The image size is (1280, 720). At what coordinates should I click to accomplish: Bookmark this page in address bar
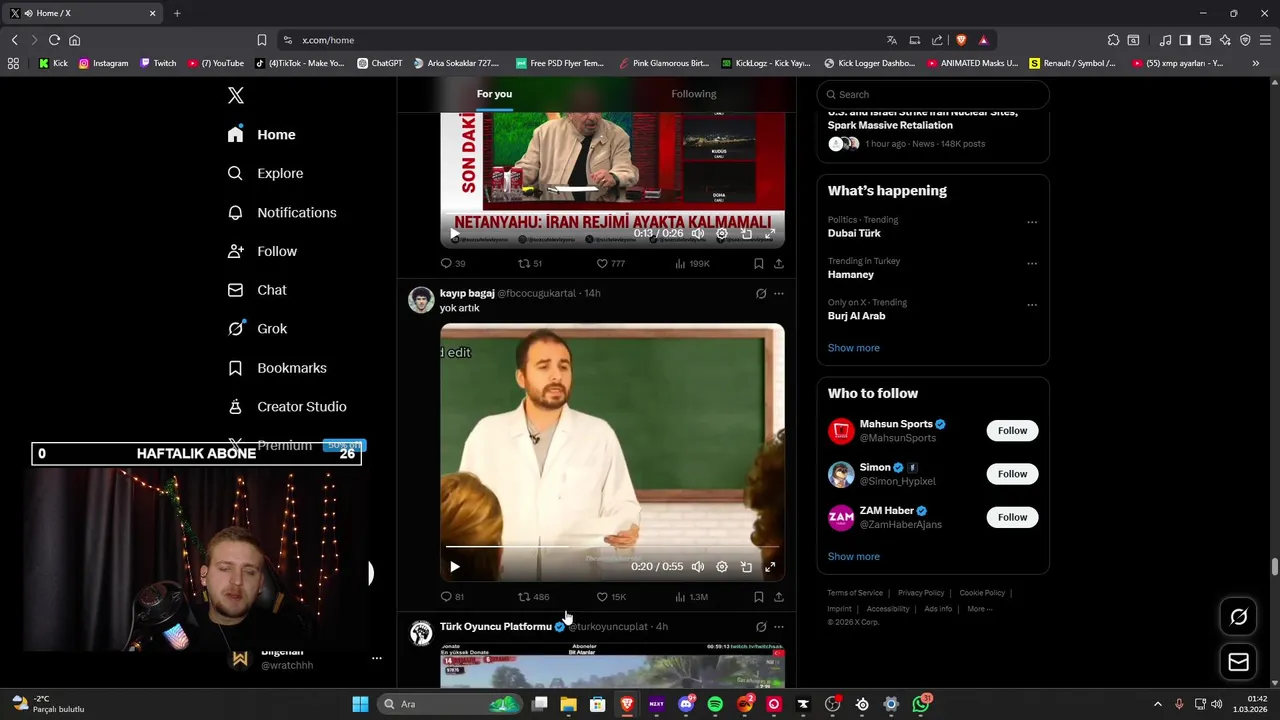pyautogui.click(x=262, y=40)
